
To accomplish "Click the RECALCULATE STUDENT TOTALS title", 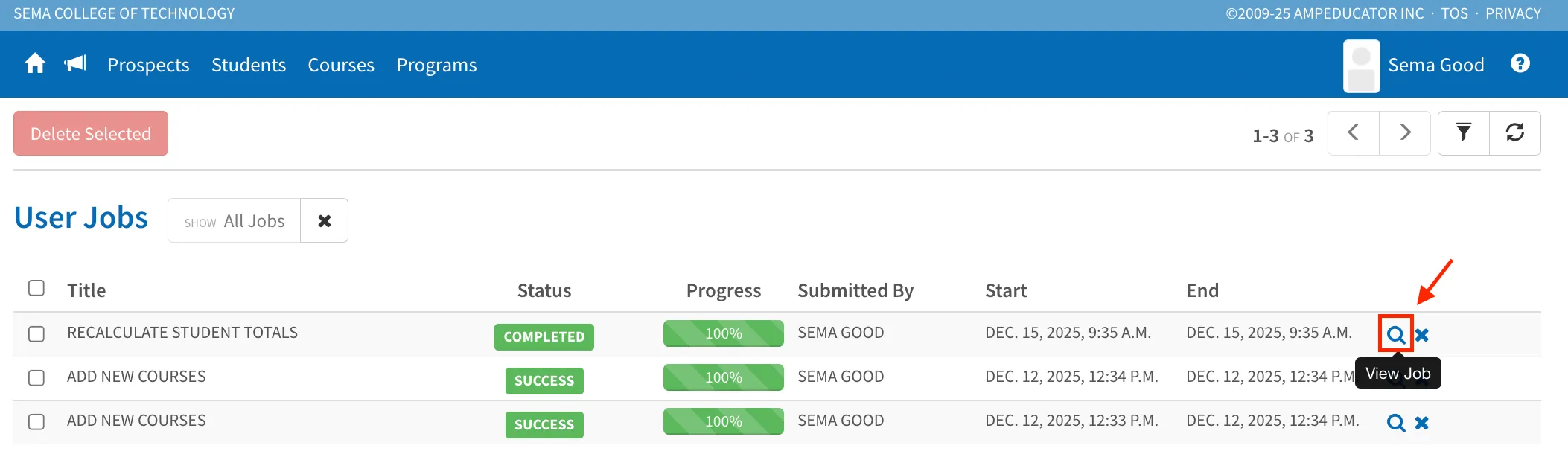I will tap(182, 333).
